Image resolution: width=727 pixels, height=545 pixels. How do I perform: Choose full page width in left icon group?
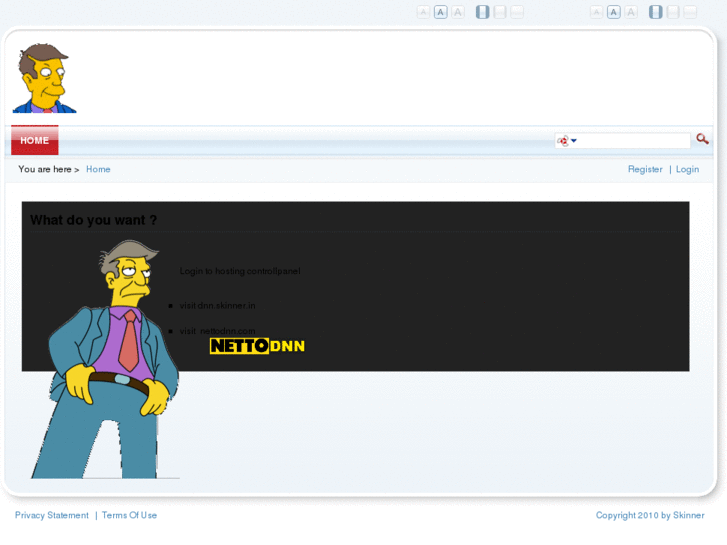(x=517, y=12)
